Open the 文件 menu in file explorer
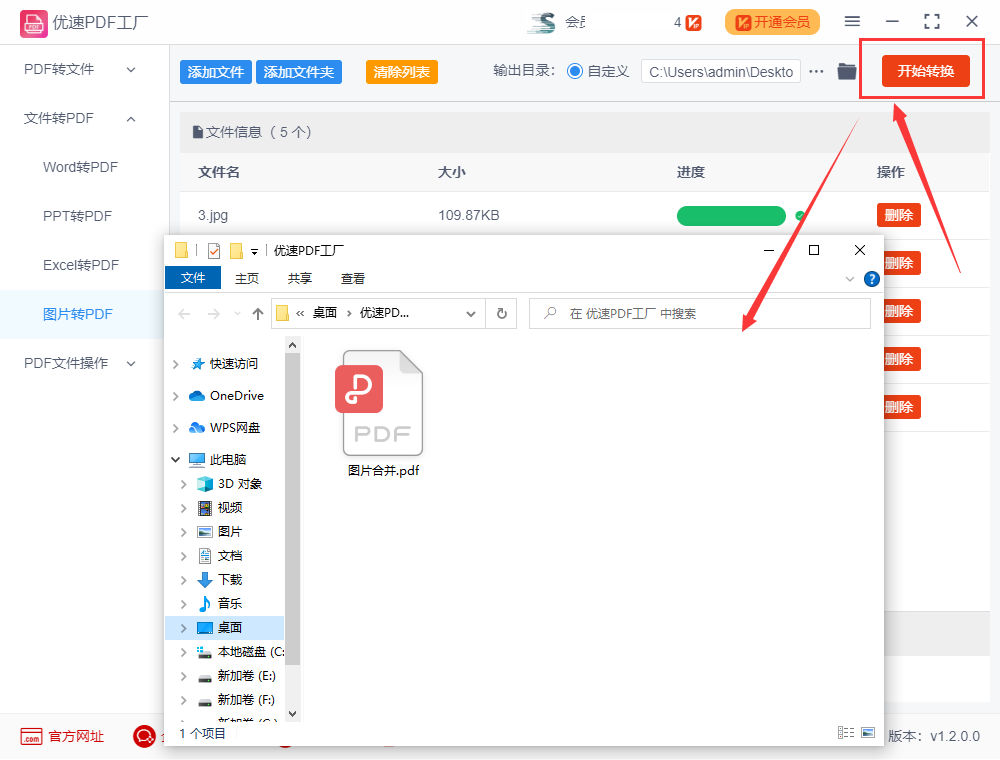This screenshot has height=760, width=1000. click(x=192, y=278)
